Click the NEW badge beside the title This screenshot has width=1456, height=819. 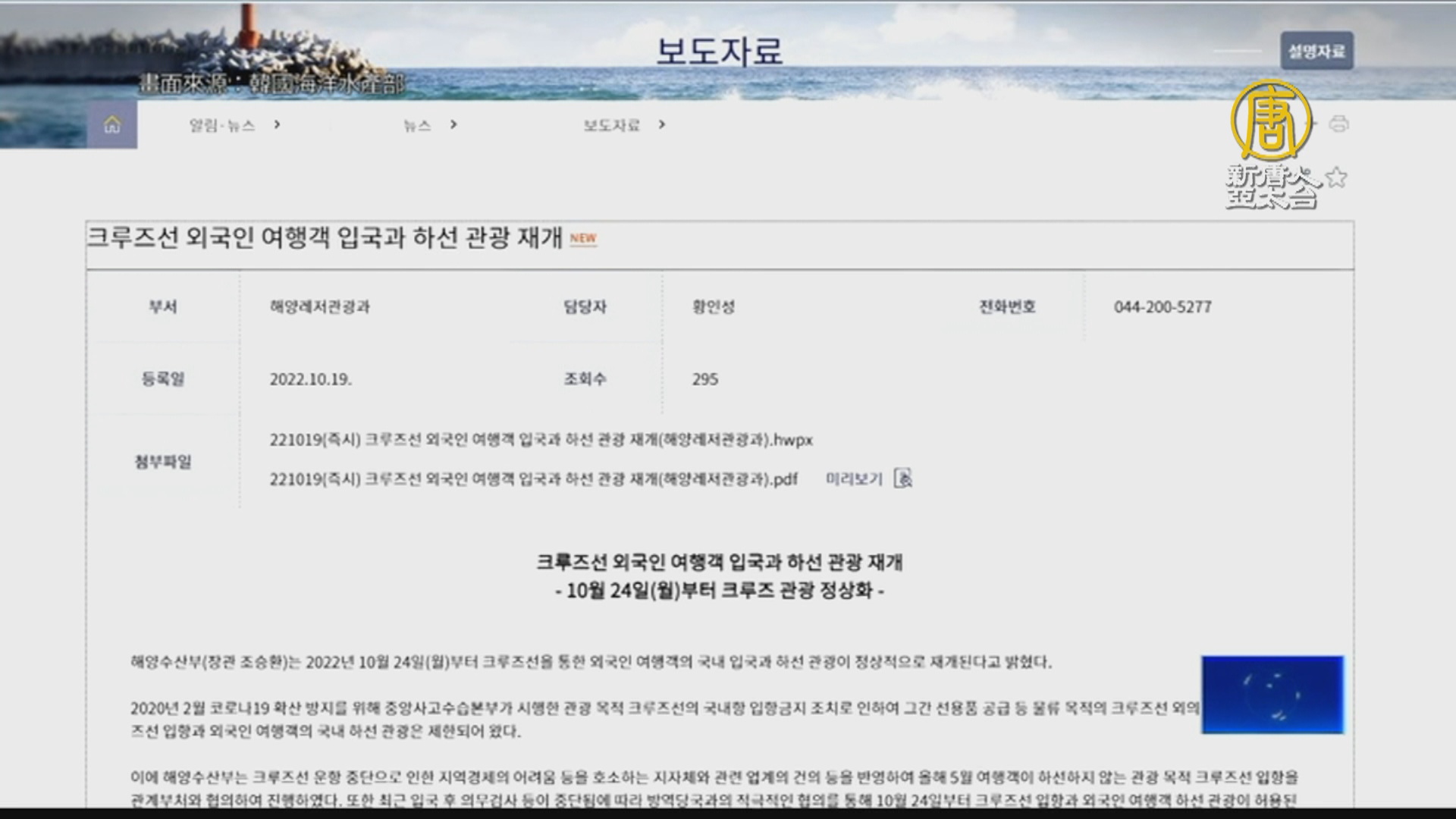coord(583,239)
